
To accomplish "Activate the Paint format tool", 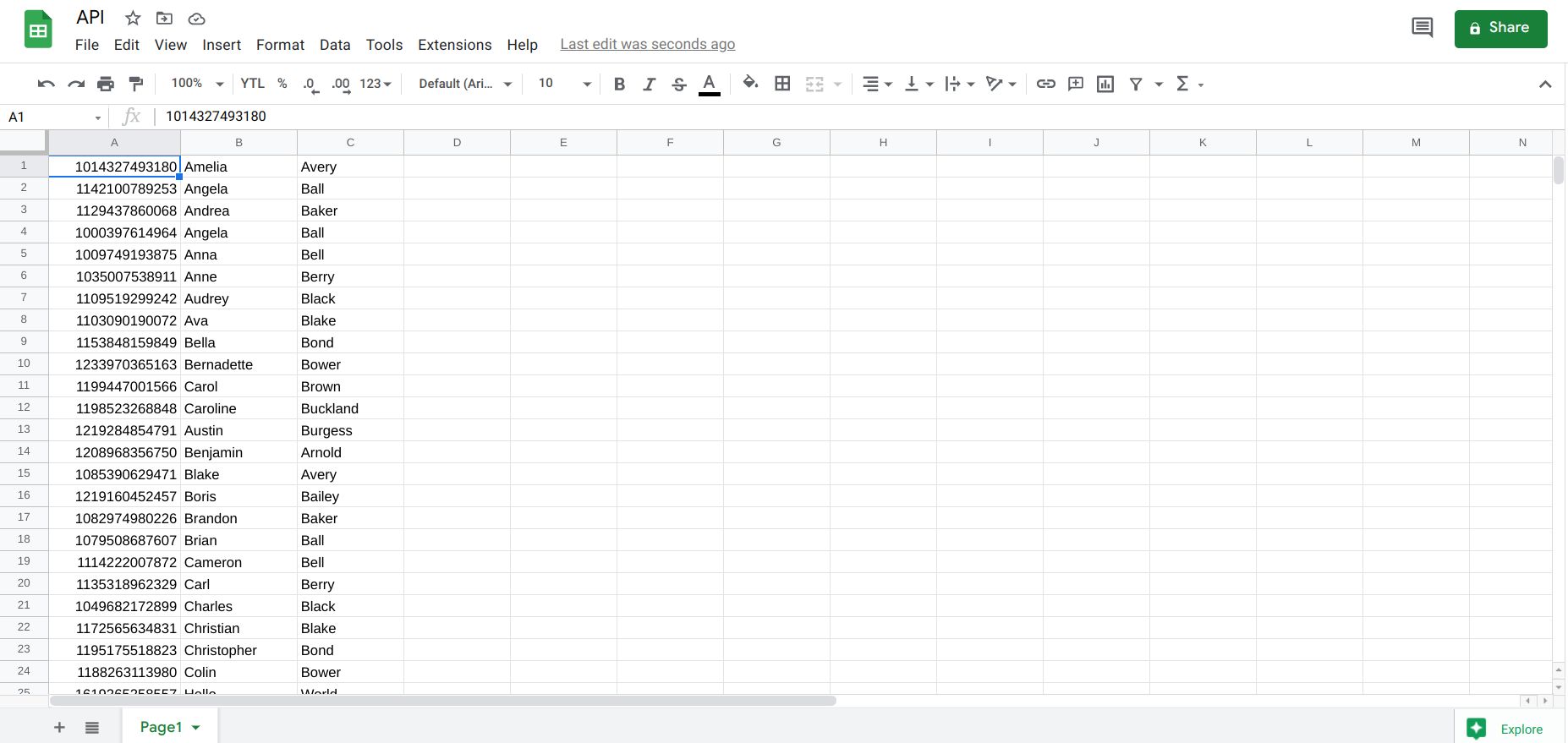I will click(135, 84).
